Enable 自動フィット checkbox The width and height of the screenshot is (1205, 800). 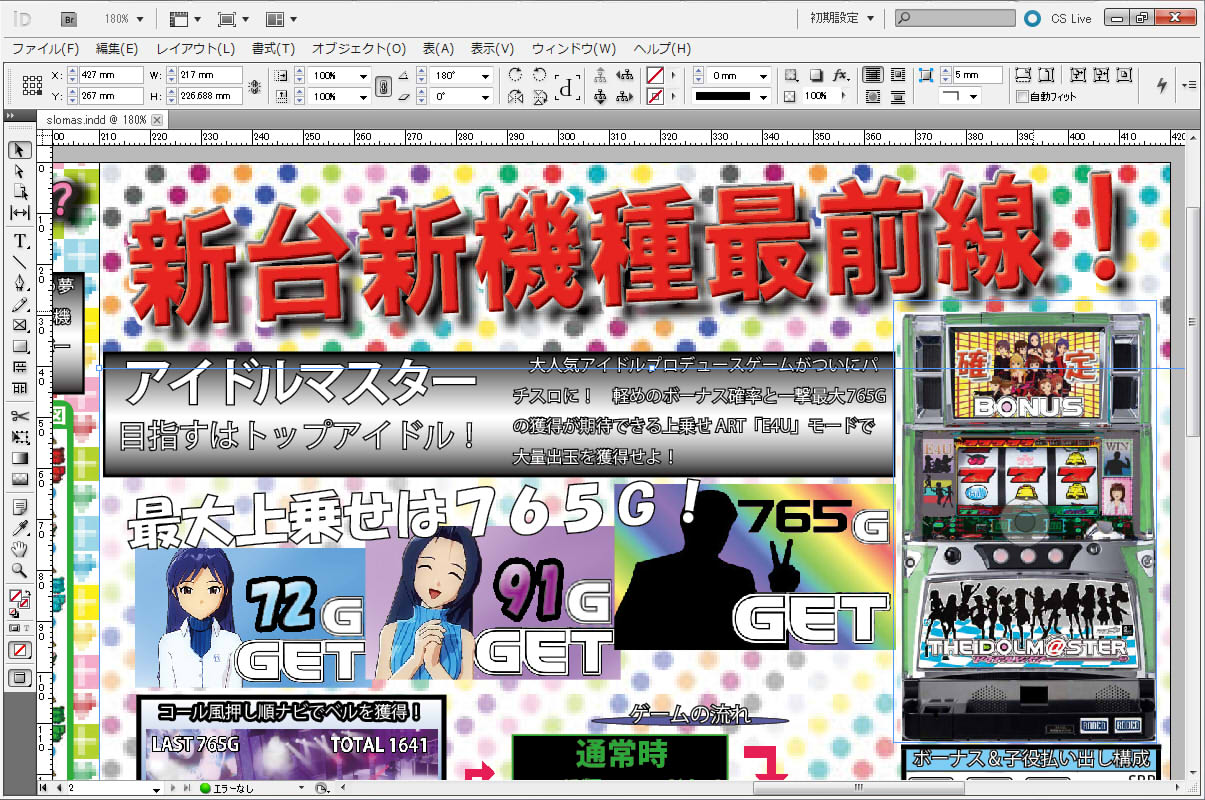click(x=1021, y=97)
